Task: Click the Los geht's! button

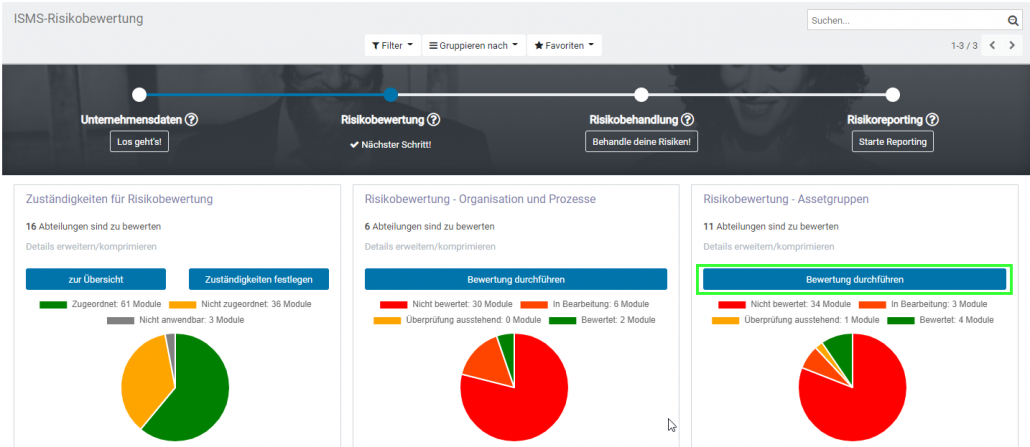Action: [x=139, y=142]
